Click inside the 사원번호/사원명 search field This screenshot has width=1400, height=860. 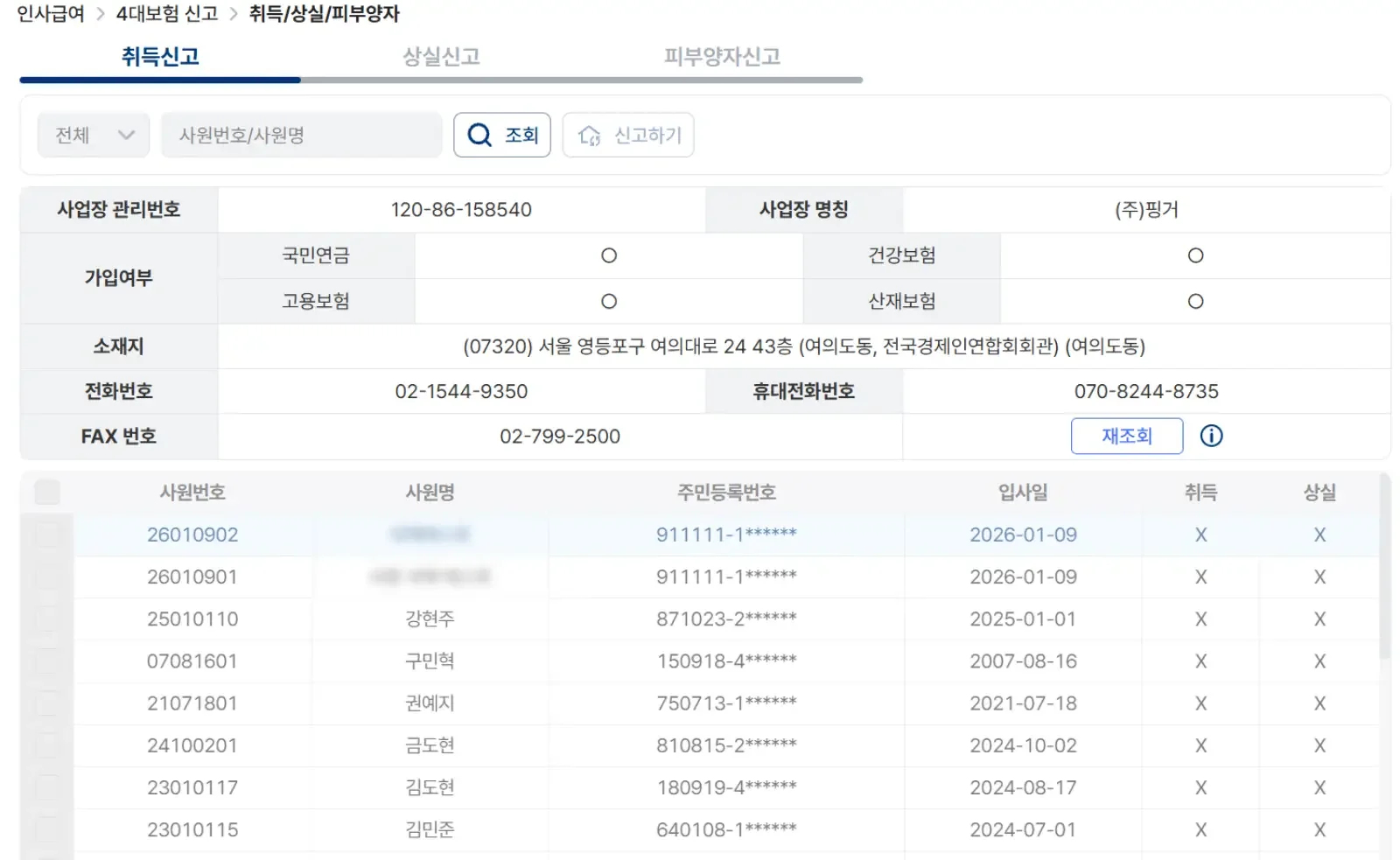coord(301,135)
